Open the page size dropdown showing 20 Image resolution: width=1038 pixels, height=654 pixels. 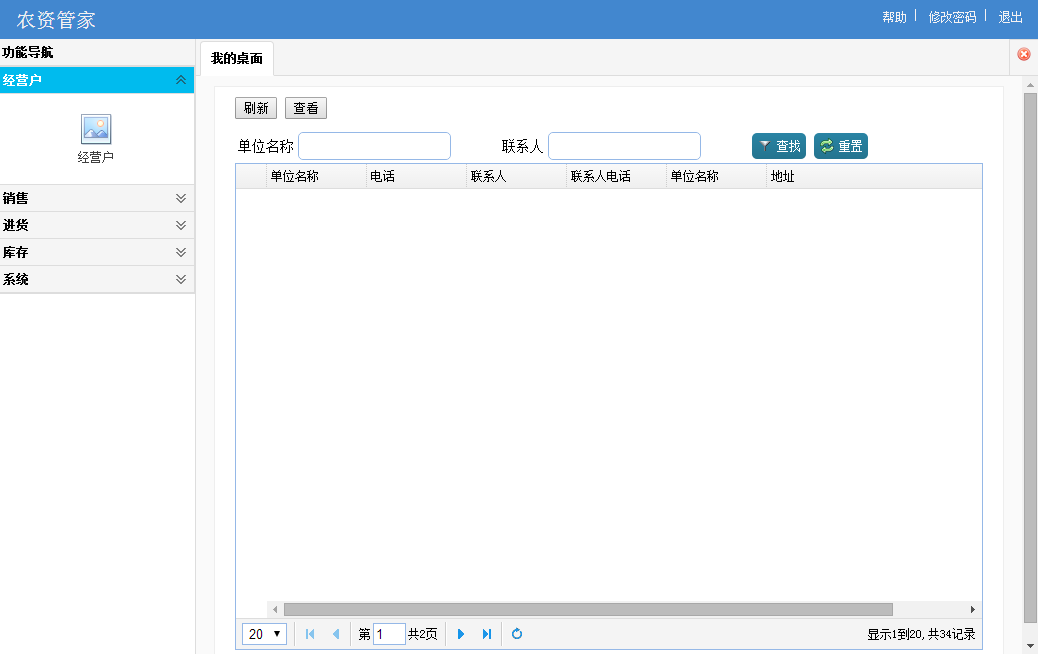265,634
